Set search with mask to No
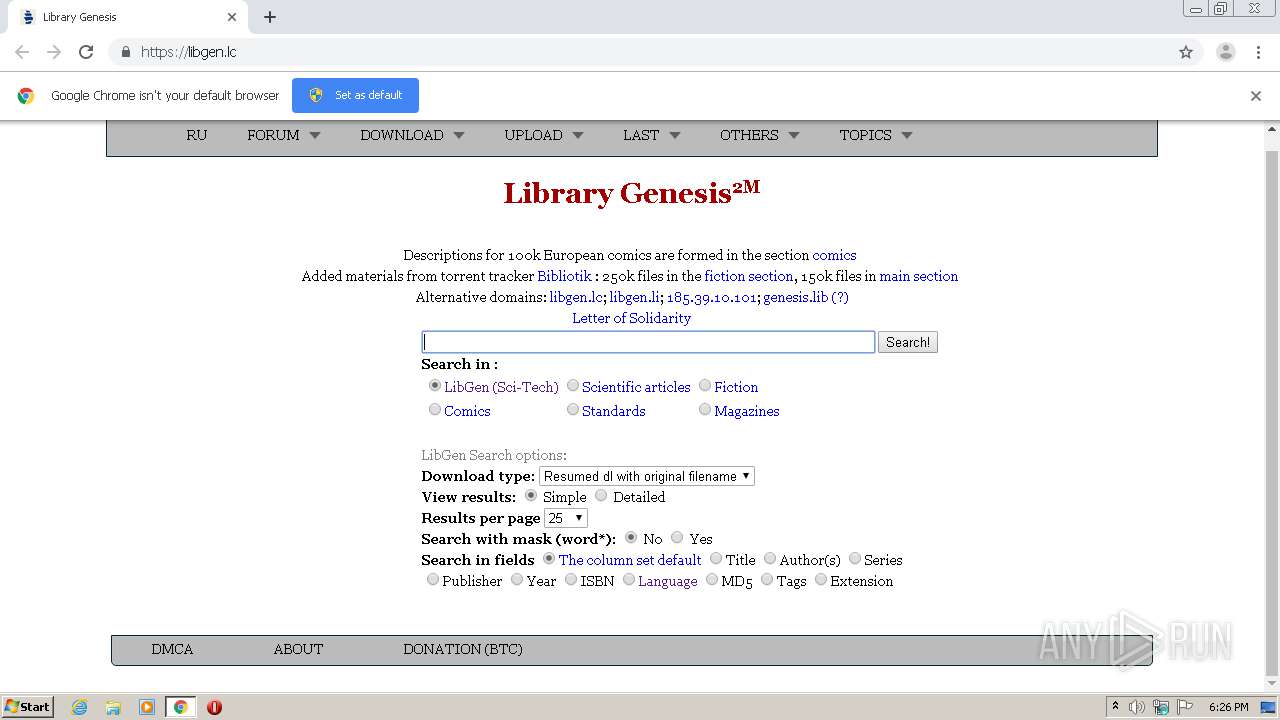Image resolution: width=1280 pixels, height=720 pixels. (x=631, y=537)
